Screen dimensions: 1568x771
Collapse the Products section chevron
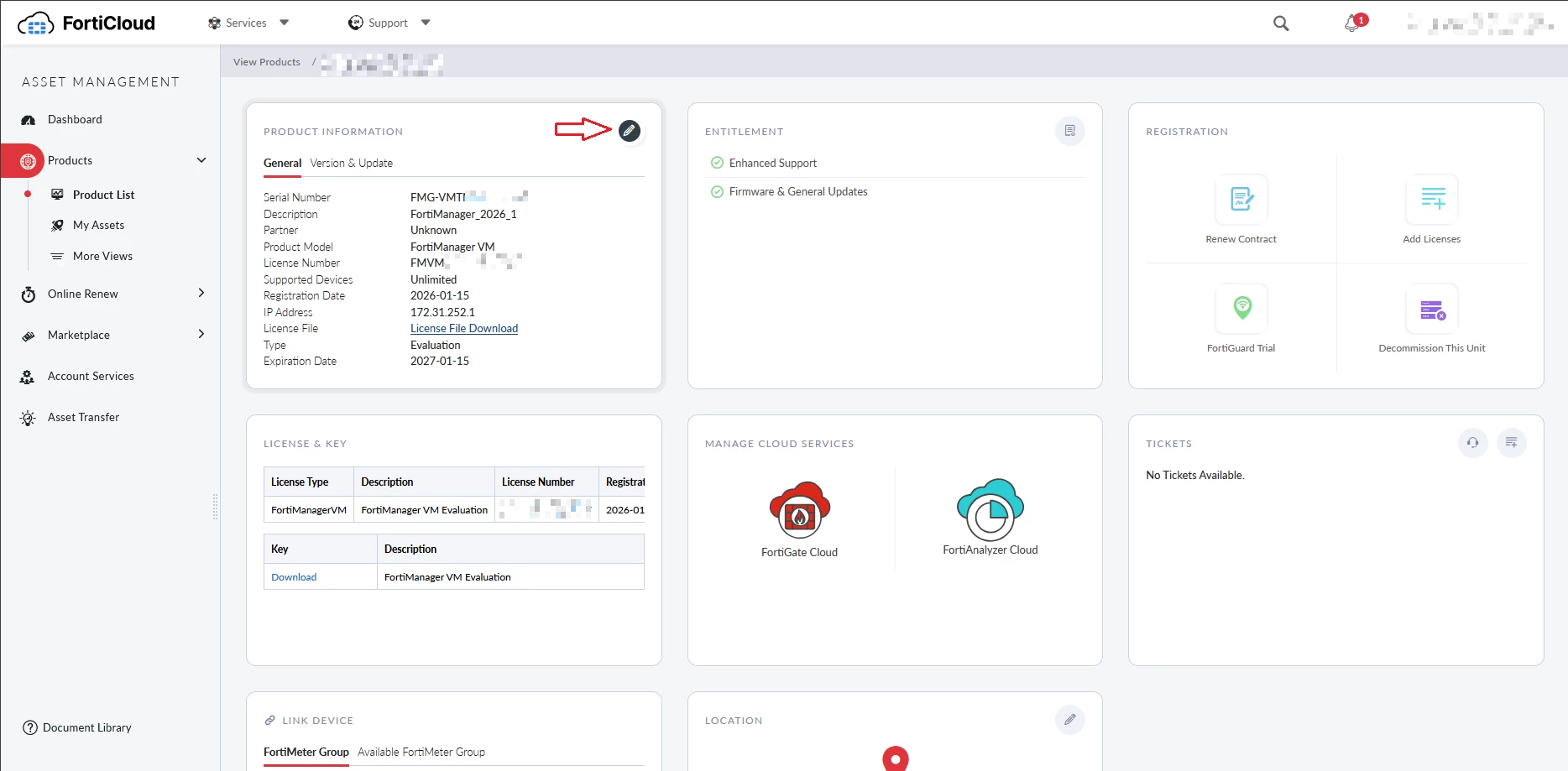(x=201, y=160)
